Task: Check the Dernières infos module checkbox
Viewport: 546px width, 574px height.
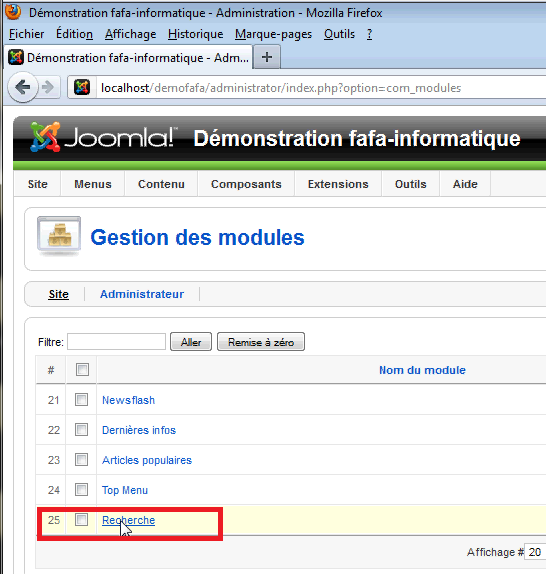Action: point(82,429)
